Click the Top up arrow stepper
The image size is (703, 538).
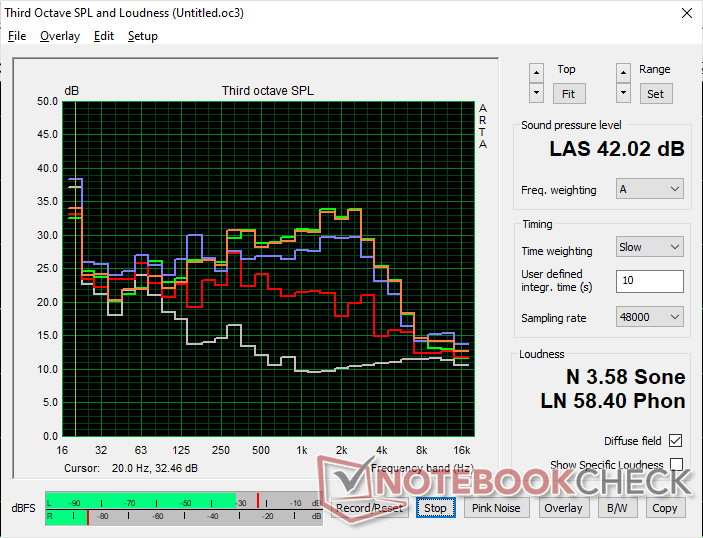(x=537, y=72)
